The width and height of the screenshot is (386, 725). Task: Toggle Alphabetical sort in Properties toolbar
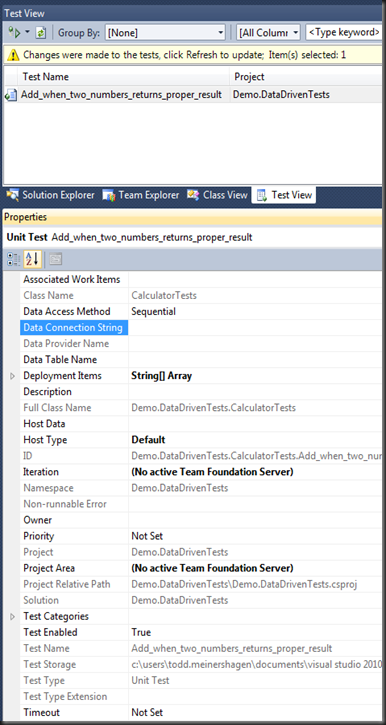(32, 259)
